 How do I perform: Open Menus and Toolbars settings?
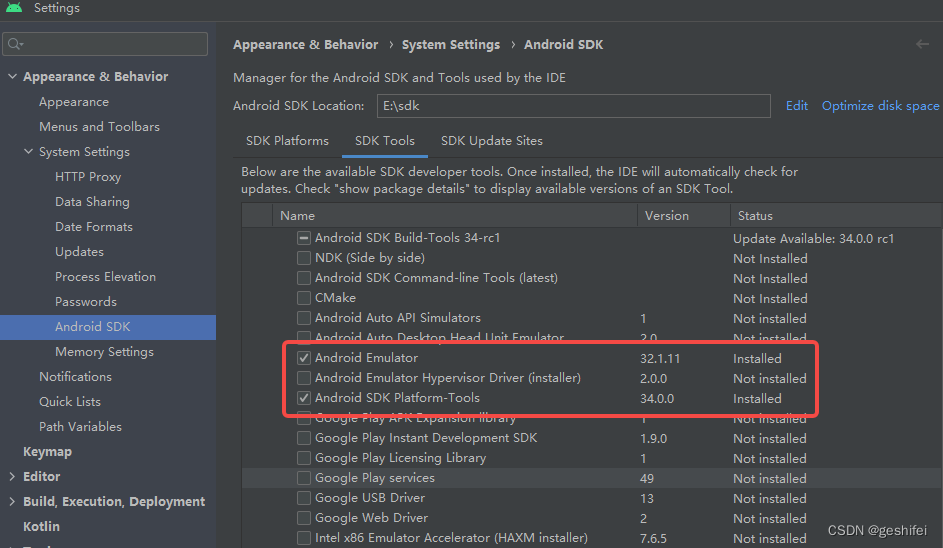point(99,126)
